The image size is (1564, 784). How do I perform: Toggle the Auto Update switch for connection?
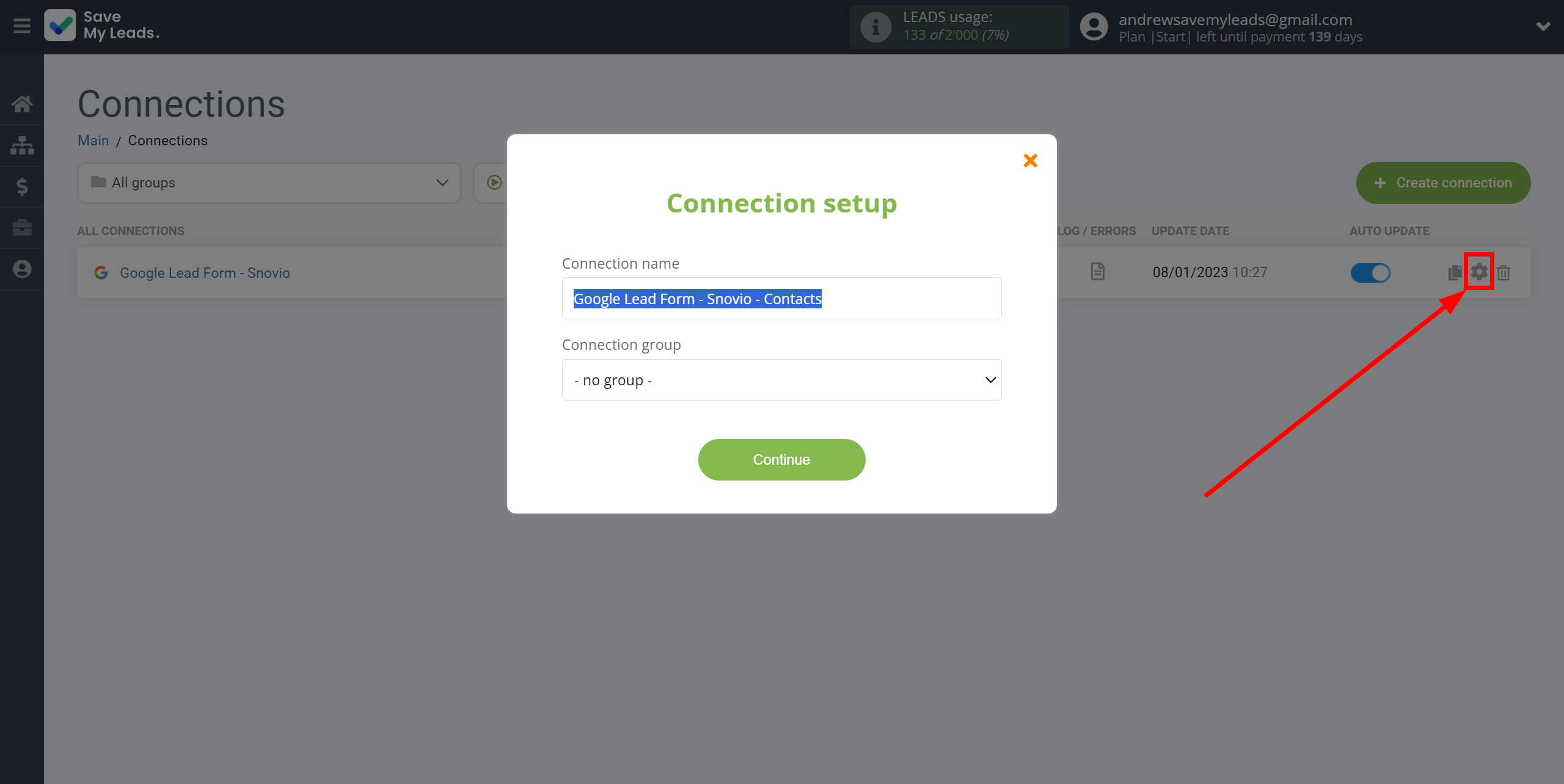[1370, 272]
